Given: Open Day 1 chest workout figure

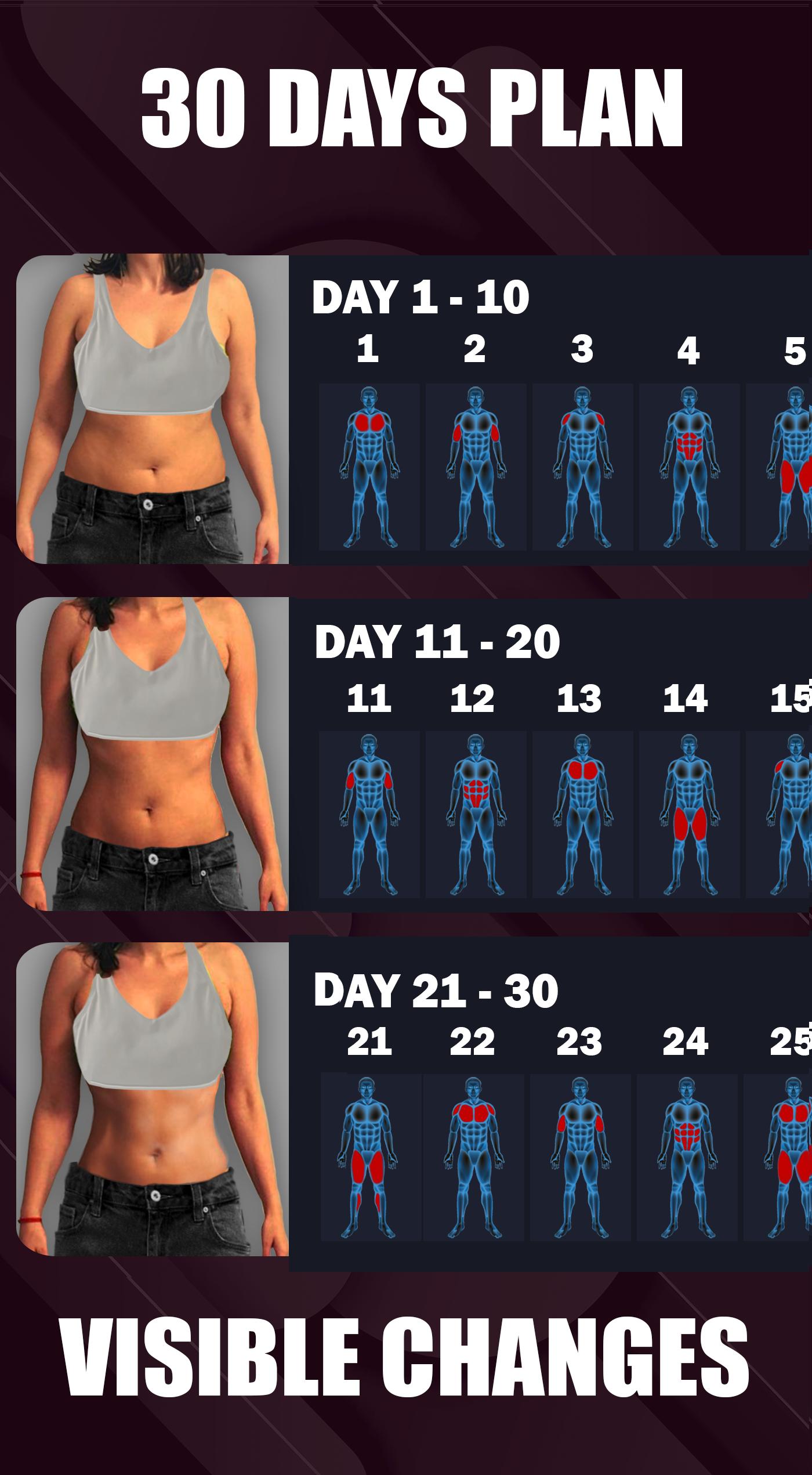Looking at the screenshot, I should (x=369, y=467).
